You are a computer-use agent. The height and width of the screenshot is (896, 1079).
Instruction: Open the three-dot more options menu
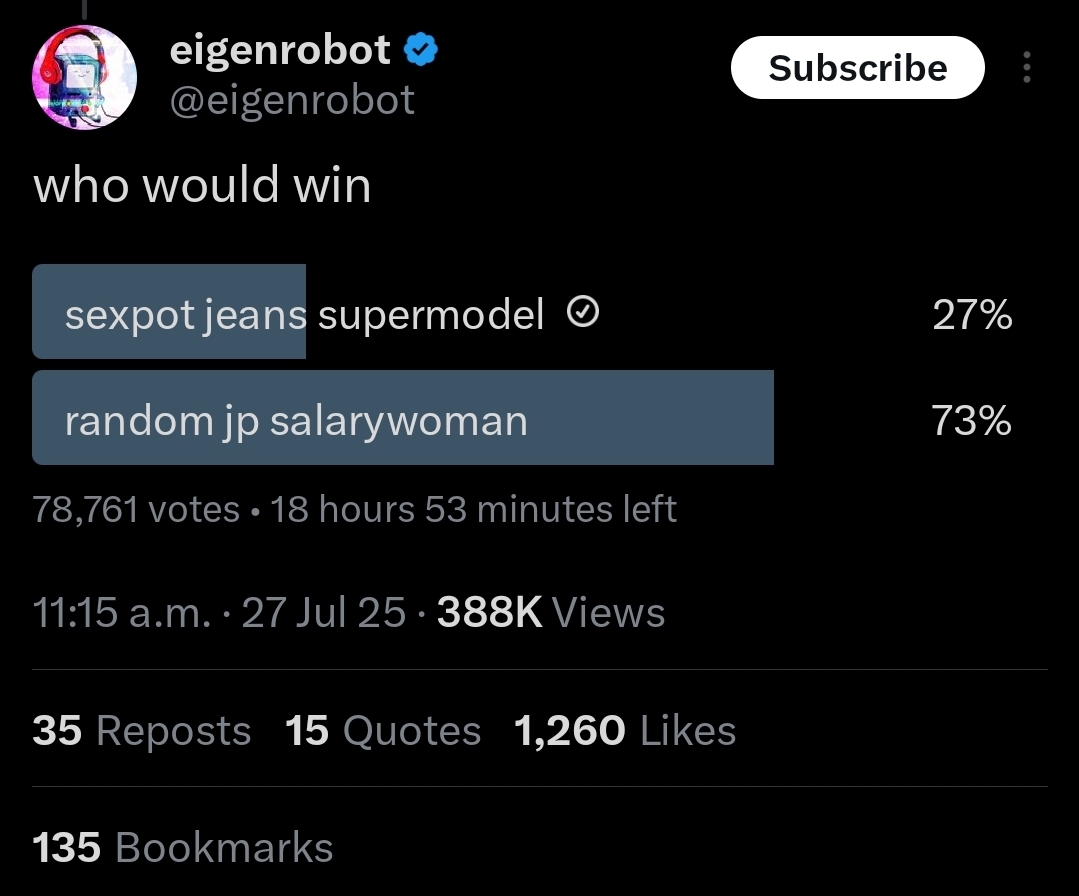click(1027, 67)
